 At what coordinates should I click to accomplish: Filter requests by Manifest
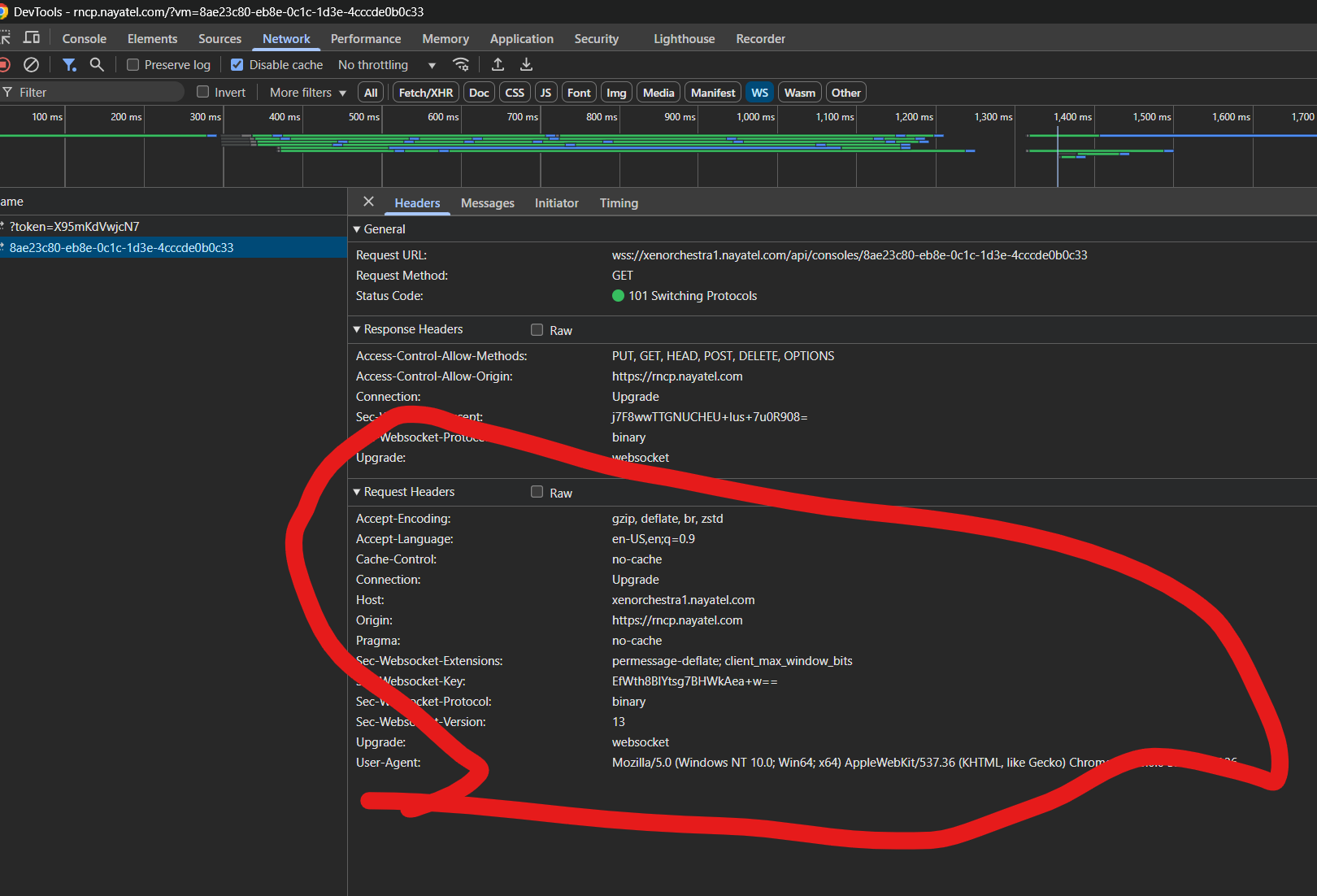[713, 93]
